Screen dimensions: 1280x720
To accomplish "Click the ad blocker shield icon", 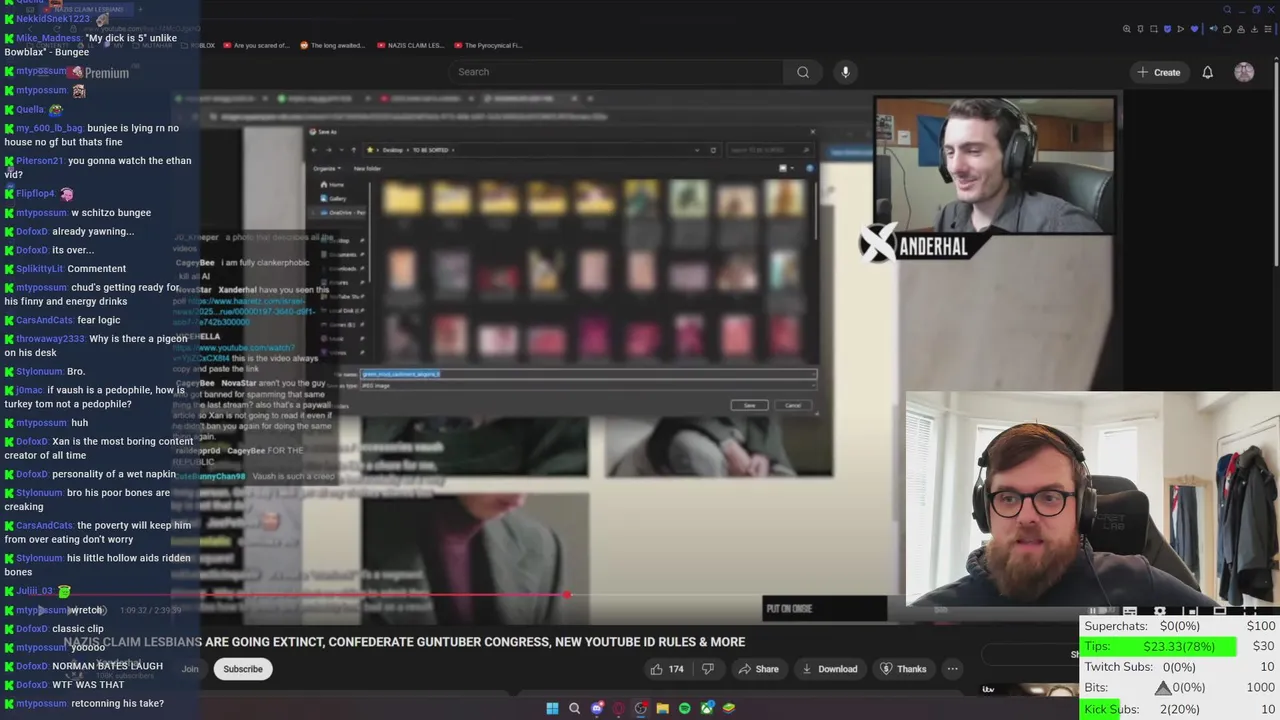I will 1167,29.
